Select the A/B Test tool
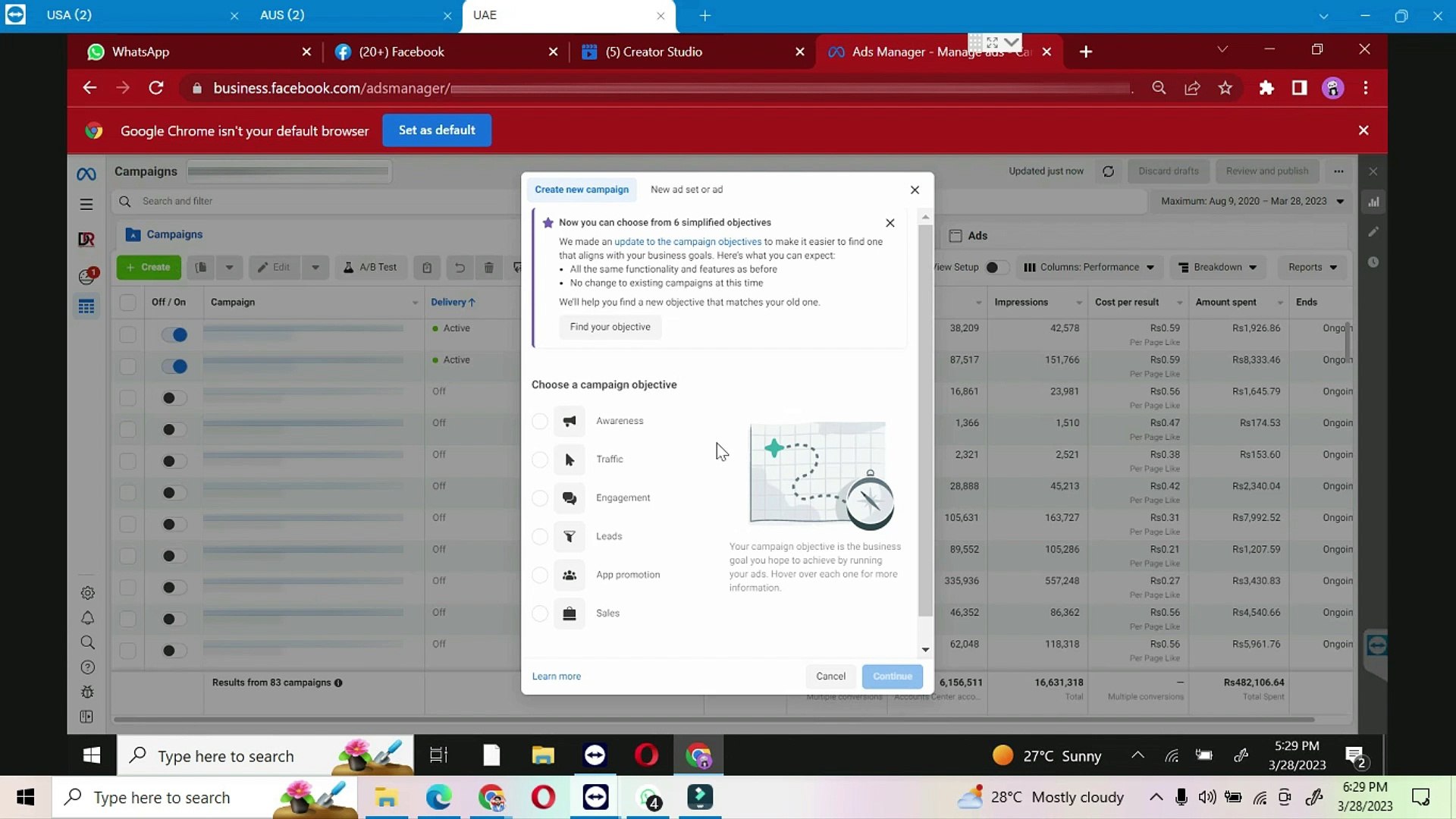The height and width of the screenshot is (819, 1456). 371,267
